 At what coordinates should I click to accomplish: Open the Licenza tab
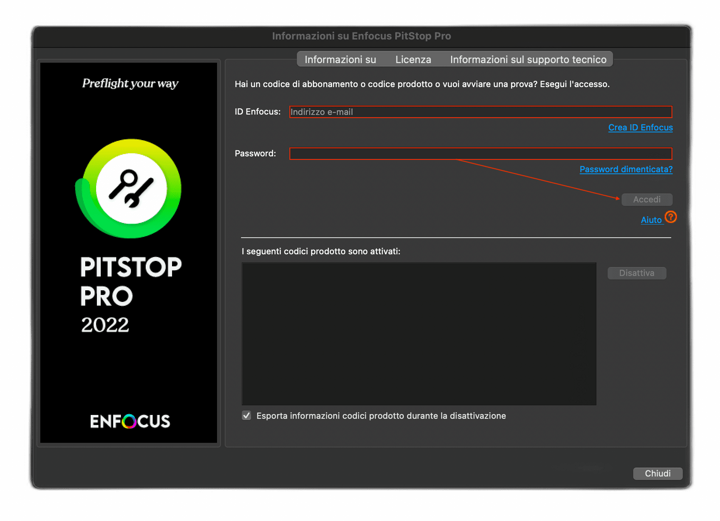(x=413, y=60)
